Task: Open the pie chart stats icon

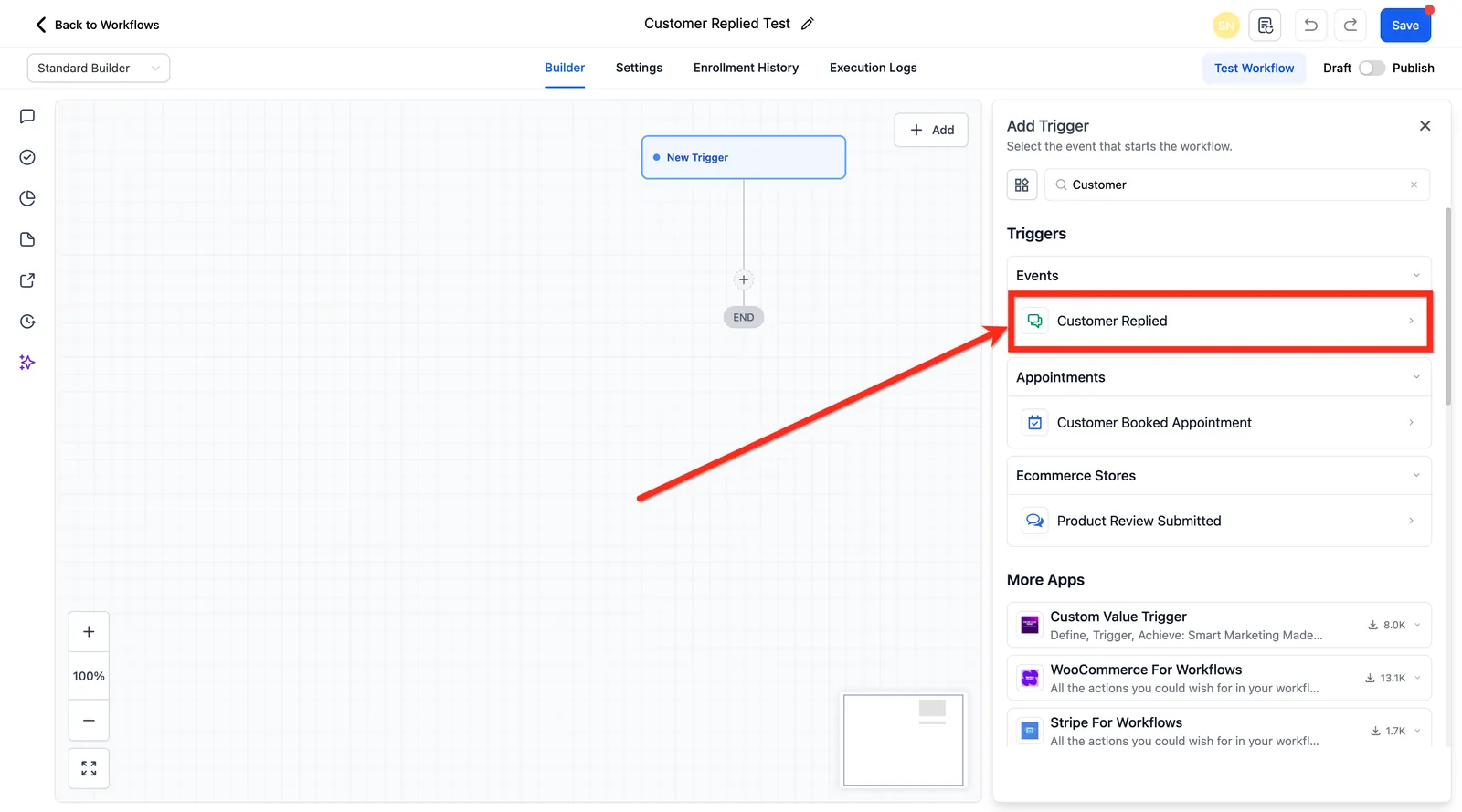Action: click(27, 198)
